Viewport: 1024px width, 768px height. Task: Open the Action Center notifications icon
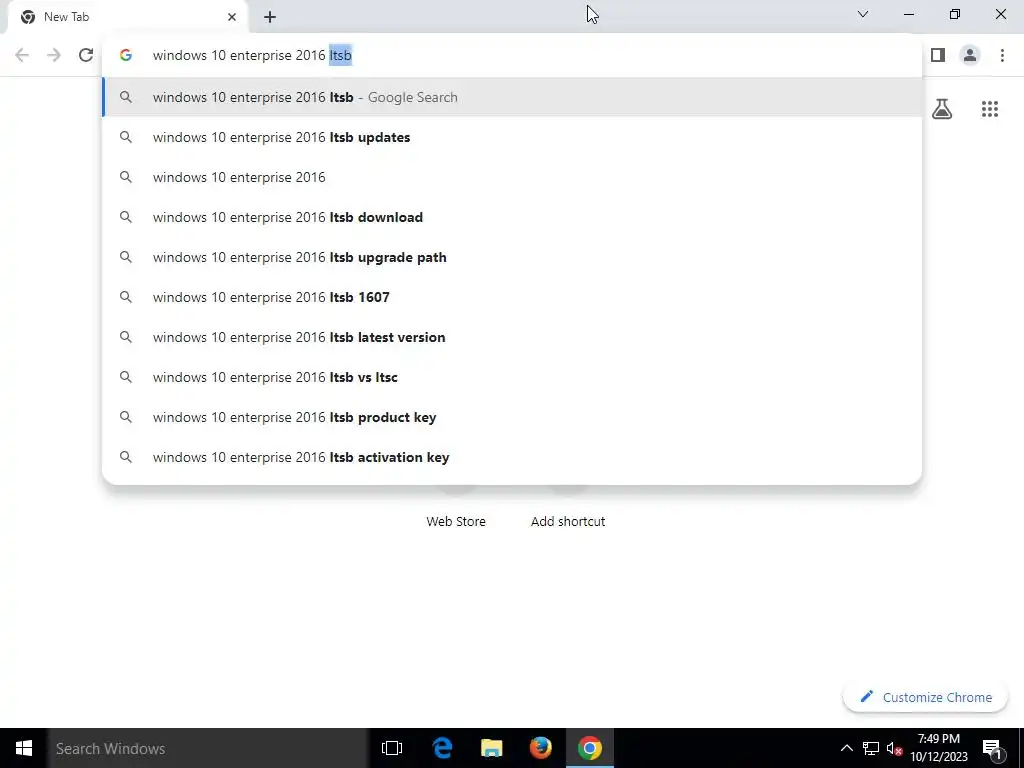(x=992, y=748)
